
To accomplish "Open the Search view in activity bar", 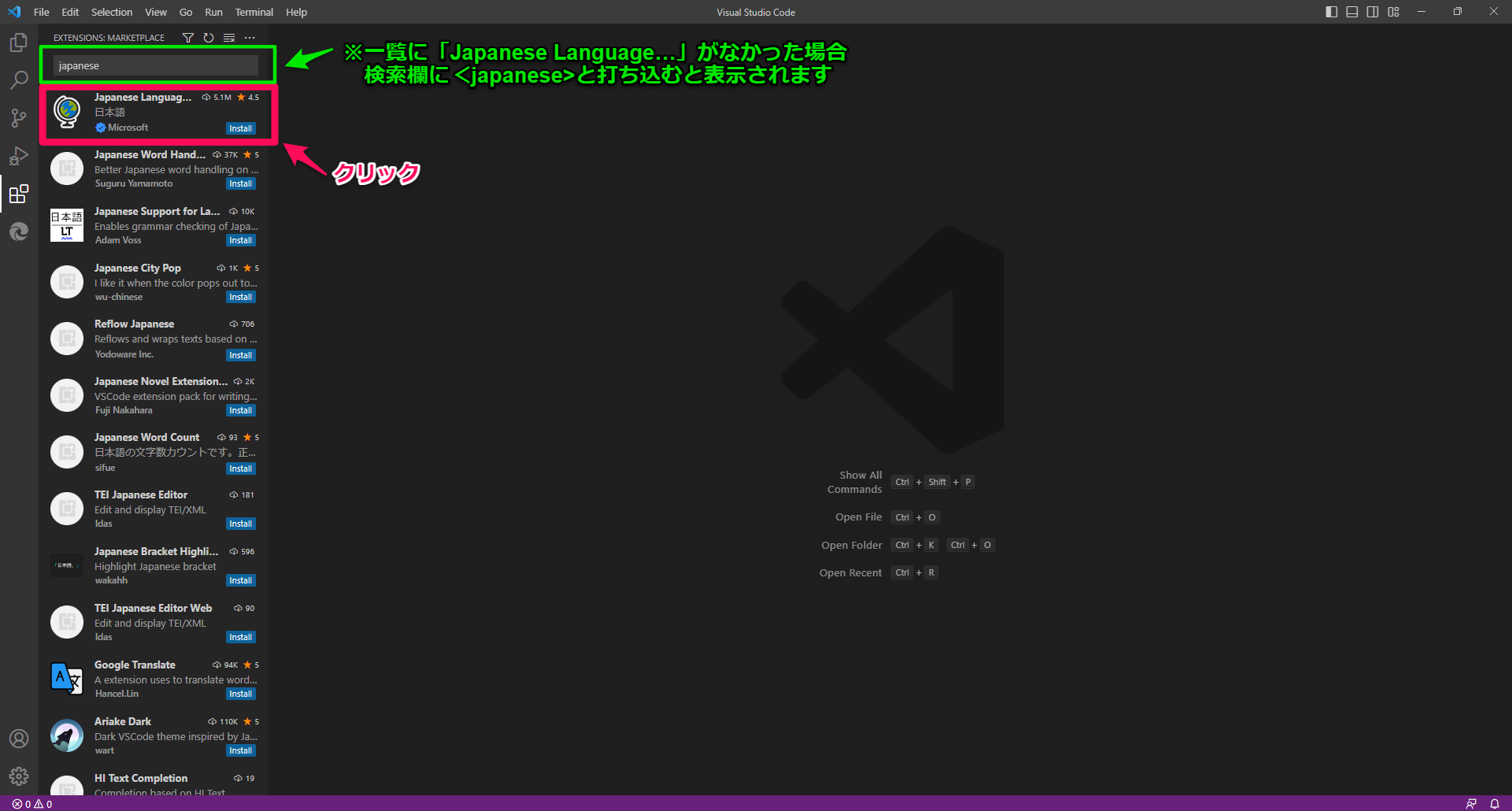I will click(x=19, y=80).
